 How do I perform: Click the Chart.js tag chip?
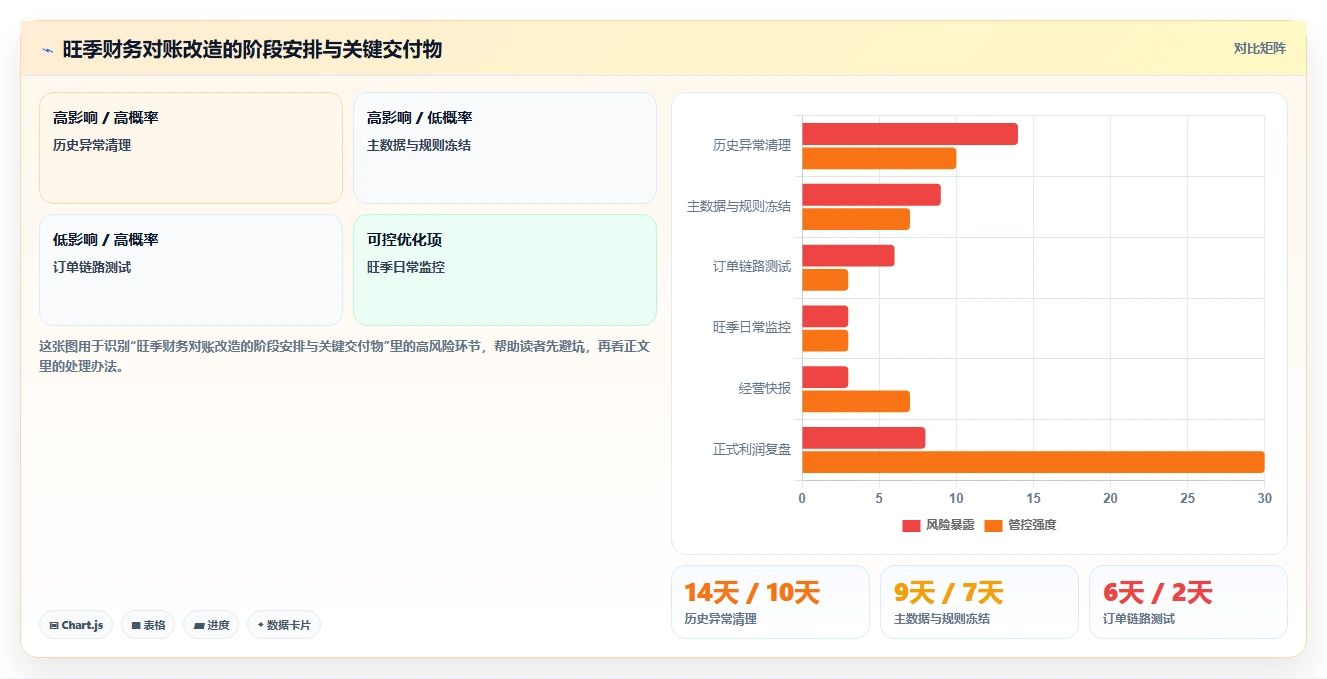coord(76,625)
